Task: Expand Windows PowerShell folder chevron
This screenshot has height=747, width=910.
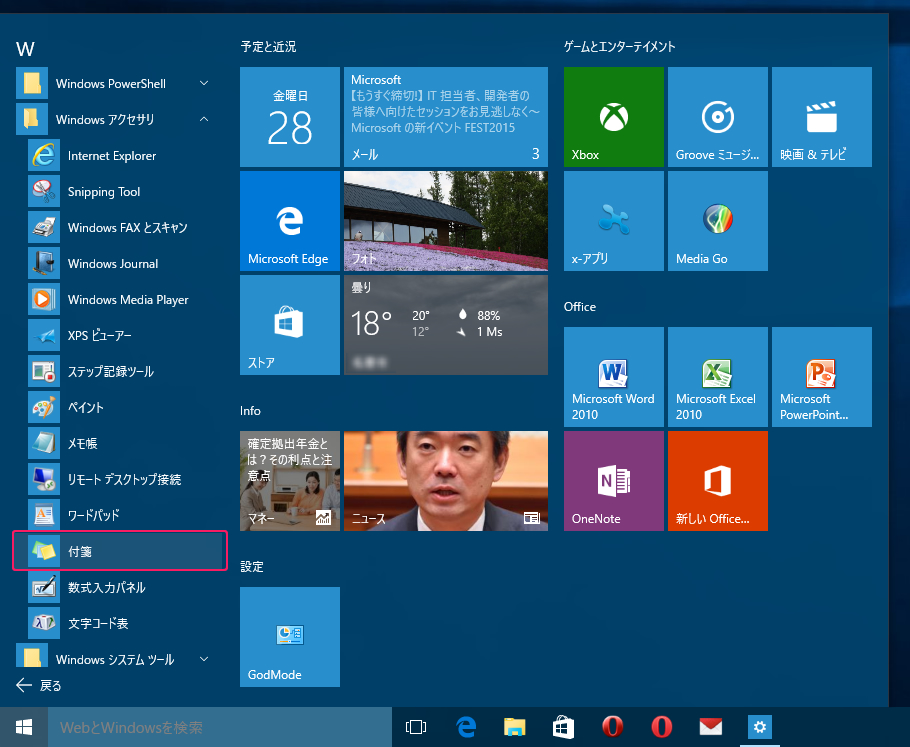Action: coord(204,84)
